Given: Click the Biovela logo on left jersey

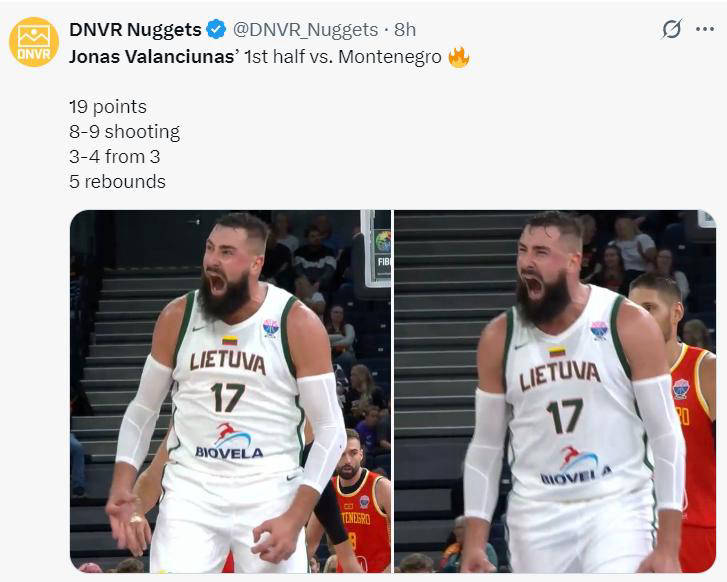Looking at the screenshot, I should tap(229, 441).
